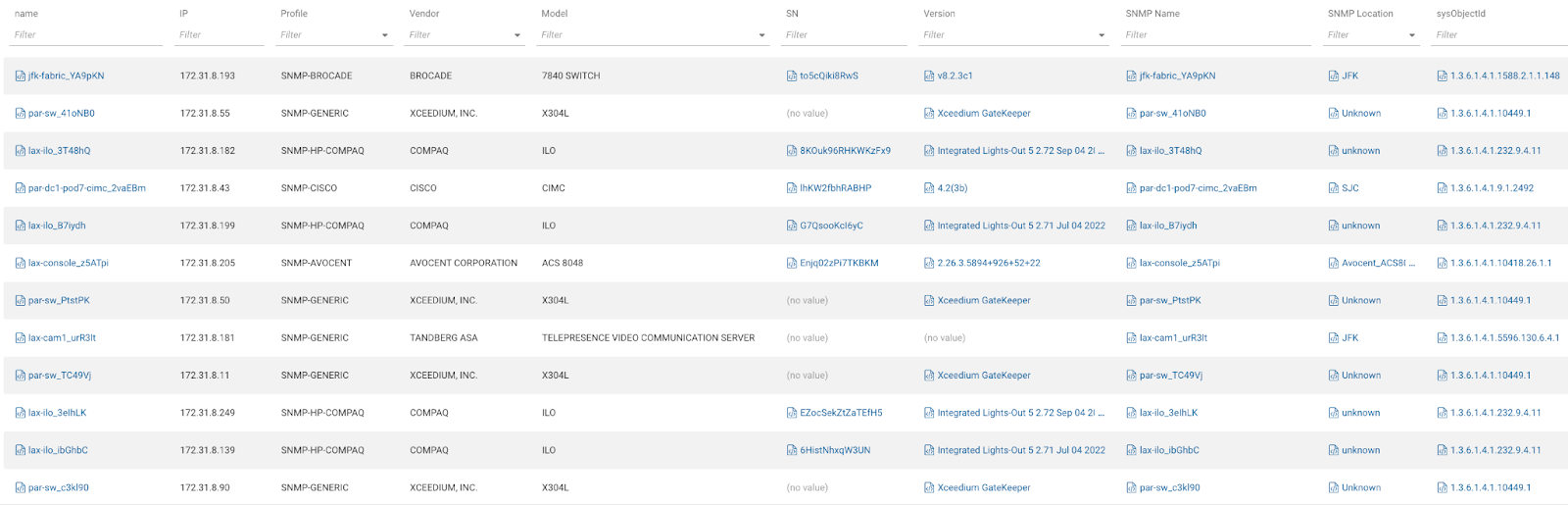Screen dimensions: 1568x505
Task: Click the icon beside serial G7QsooKcI6yC
Action: pos(792,226)
